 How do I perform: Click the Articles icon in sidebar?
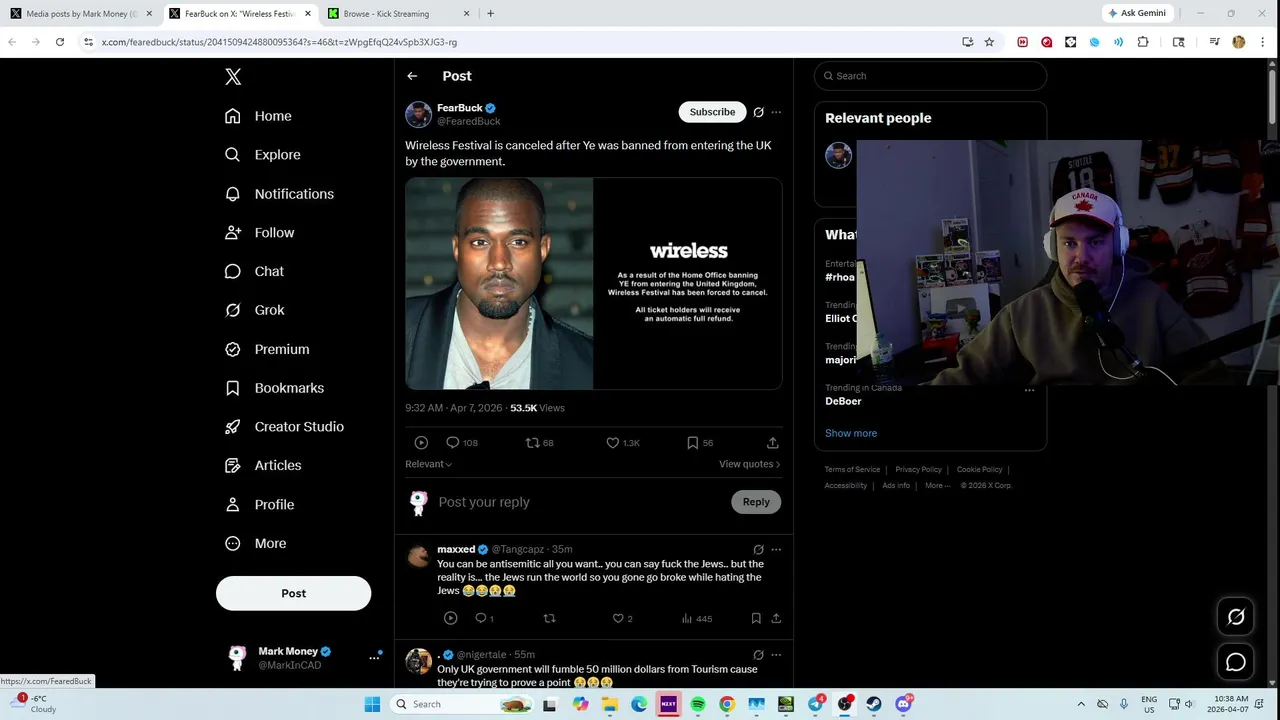coord(233,465)
